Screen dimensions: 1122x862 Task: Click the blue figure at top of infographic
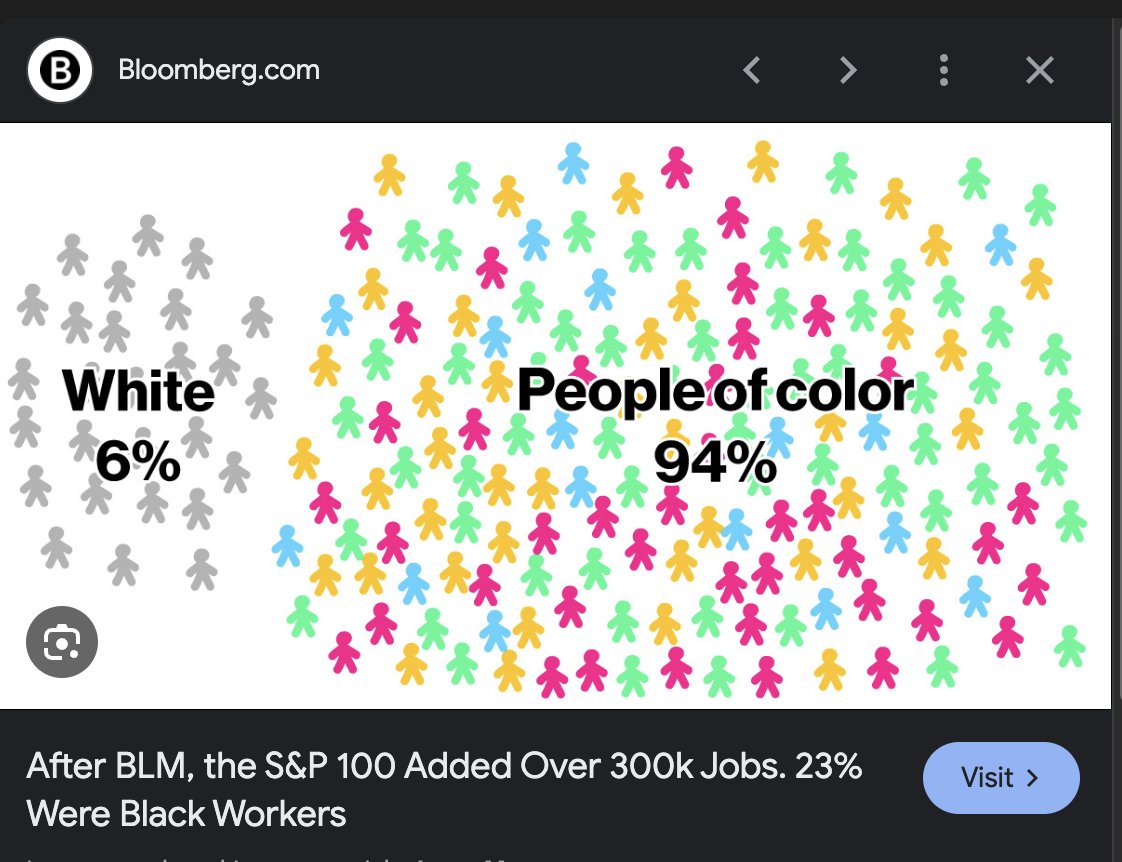573,163
